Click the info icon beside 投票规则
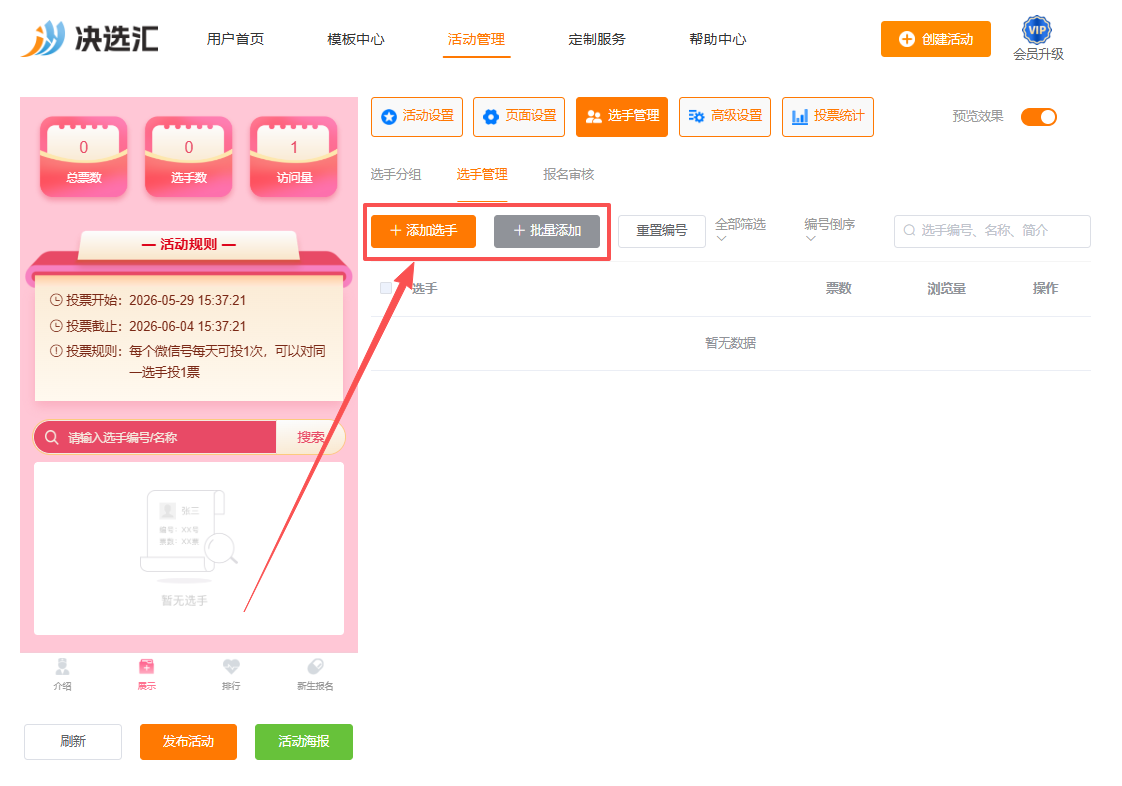 [56, 351]
